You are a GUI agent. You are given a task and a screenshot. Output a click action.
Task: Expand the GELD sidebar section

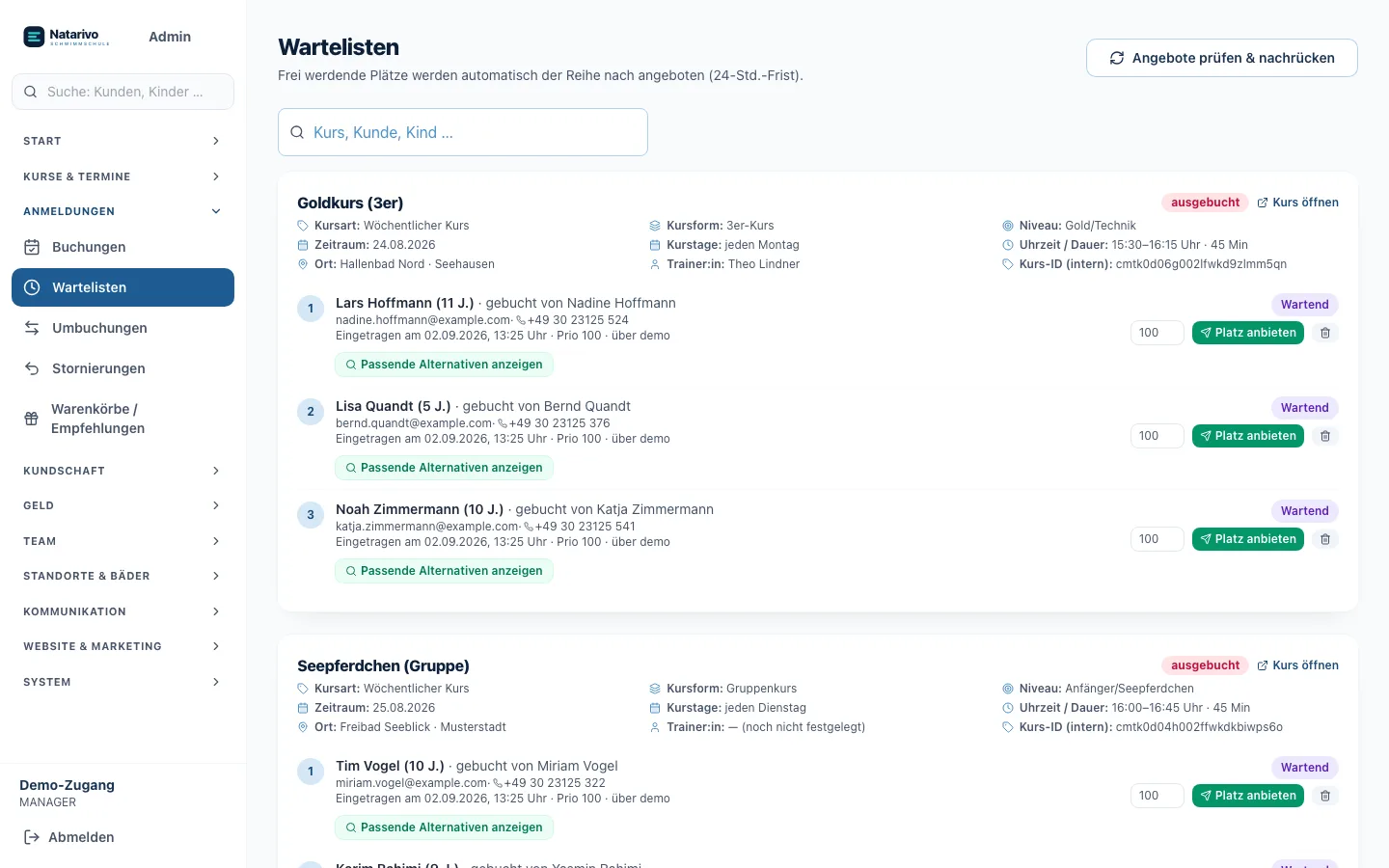(x=123, y=505)
